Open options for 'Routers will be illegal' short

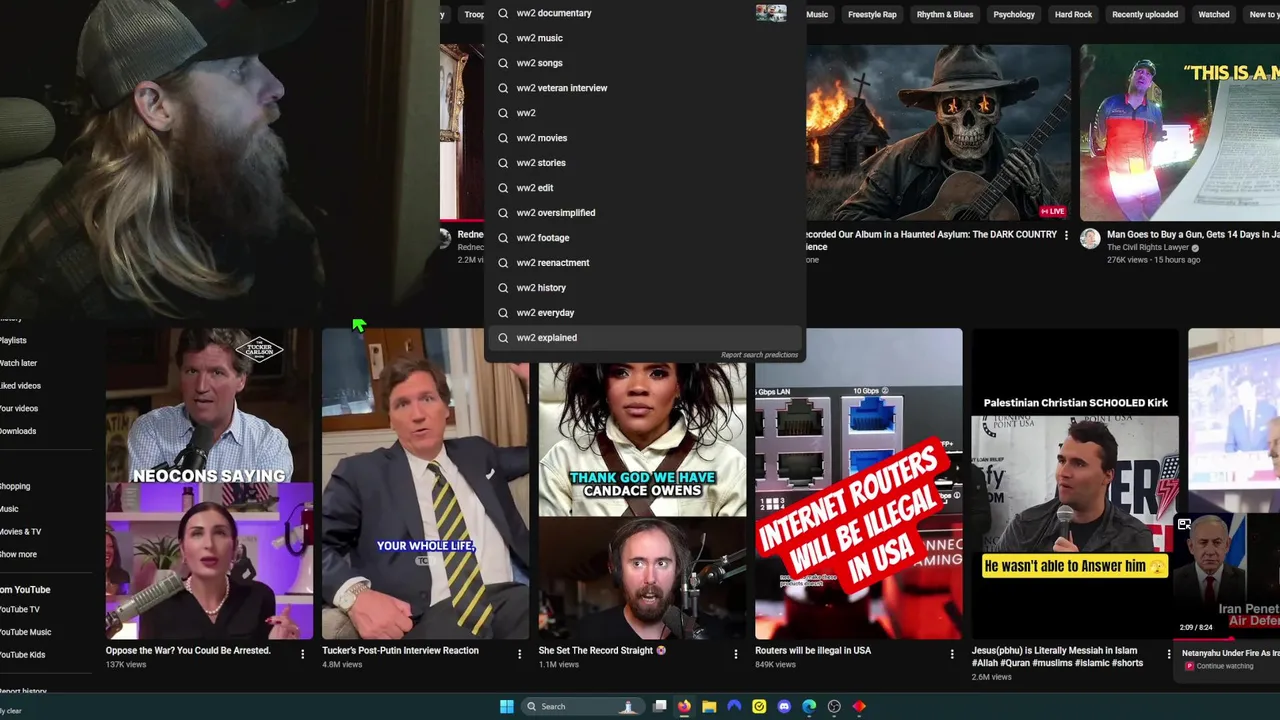(952, 654)
